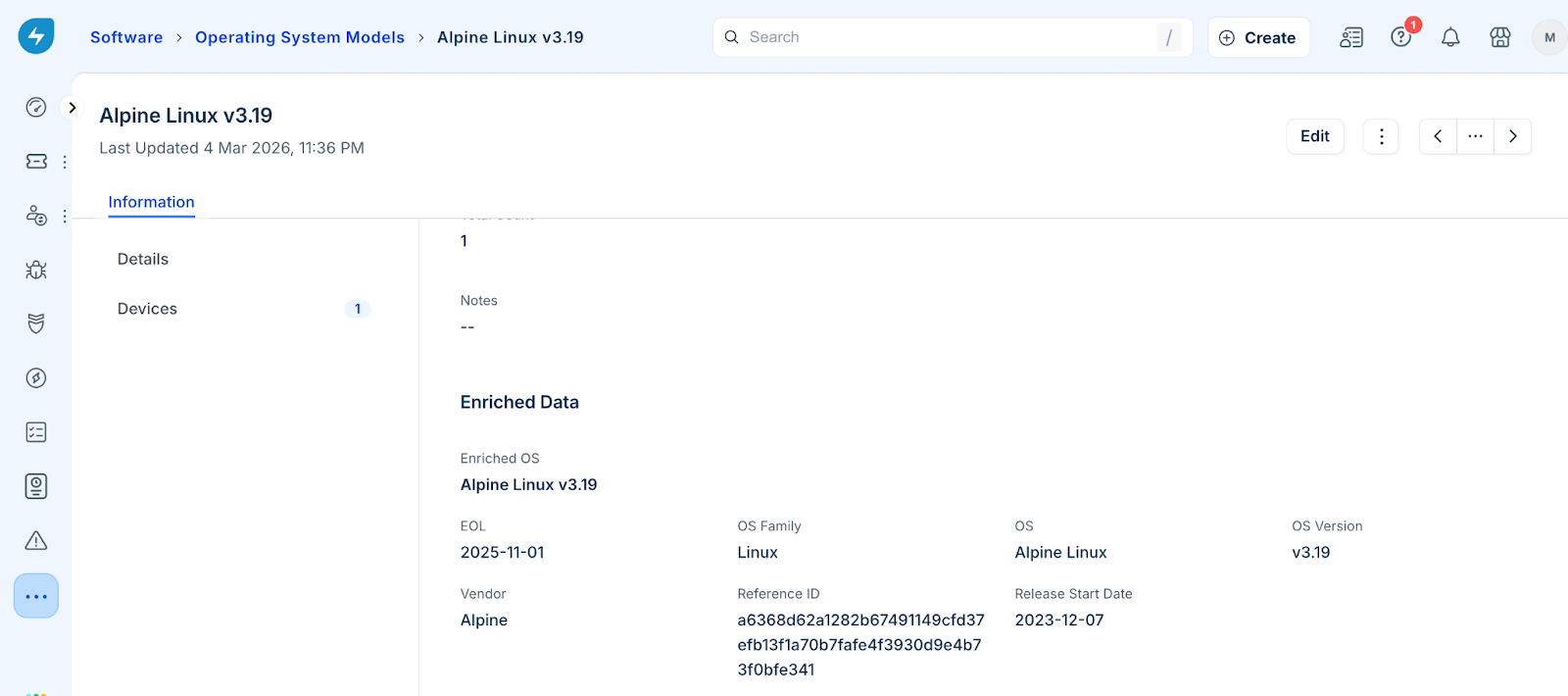Open the agent tasks list icon in header

point(1351,37)
